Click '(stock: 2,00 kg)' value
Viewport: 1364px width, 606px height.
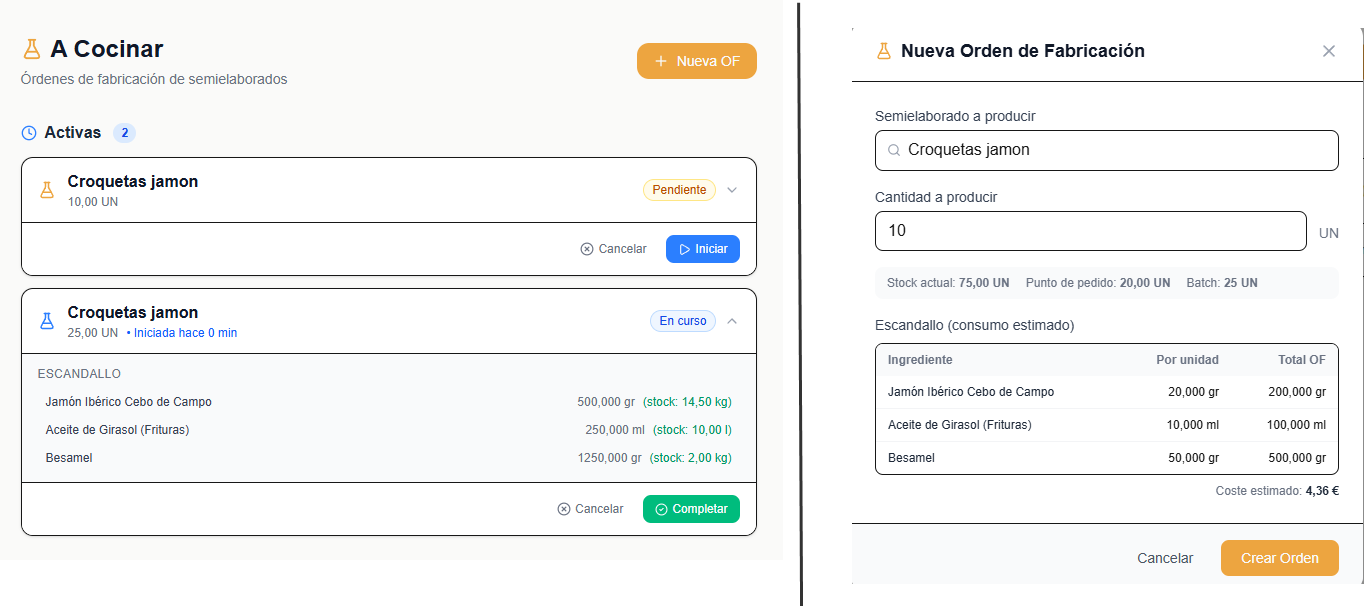click(x=691, y=458)
